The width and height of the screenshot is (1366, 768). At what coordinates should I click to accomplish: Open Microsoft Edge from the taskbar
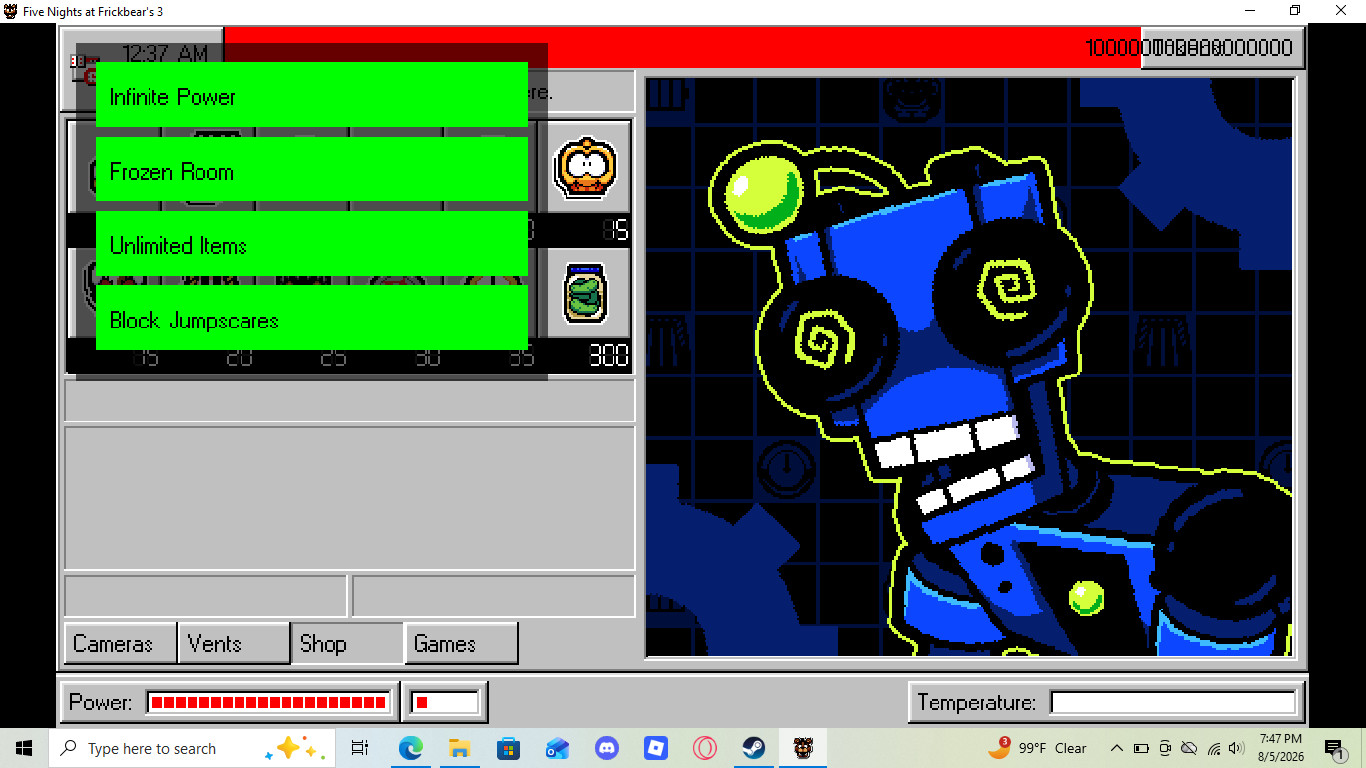pyautogui.click(x=410, y=748)
